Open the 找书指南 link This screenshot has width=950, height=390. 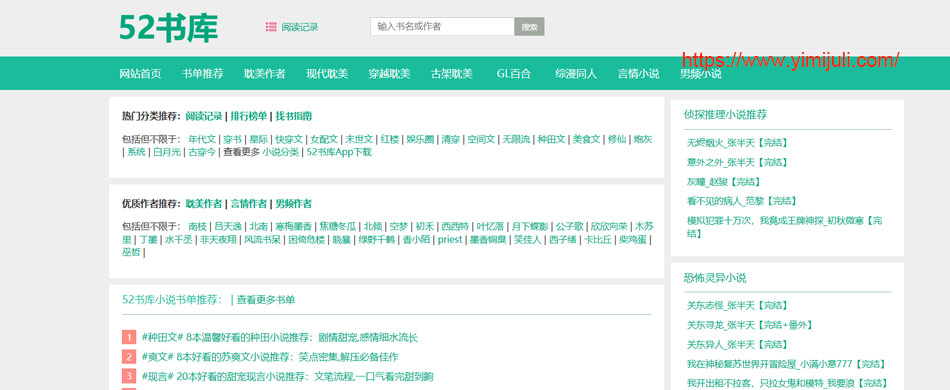(x=294, y=116)
